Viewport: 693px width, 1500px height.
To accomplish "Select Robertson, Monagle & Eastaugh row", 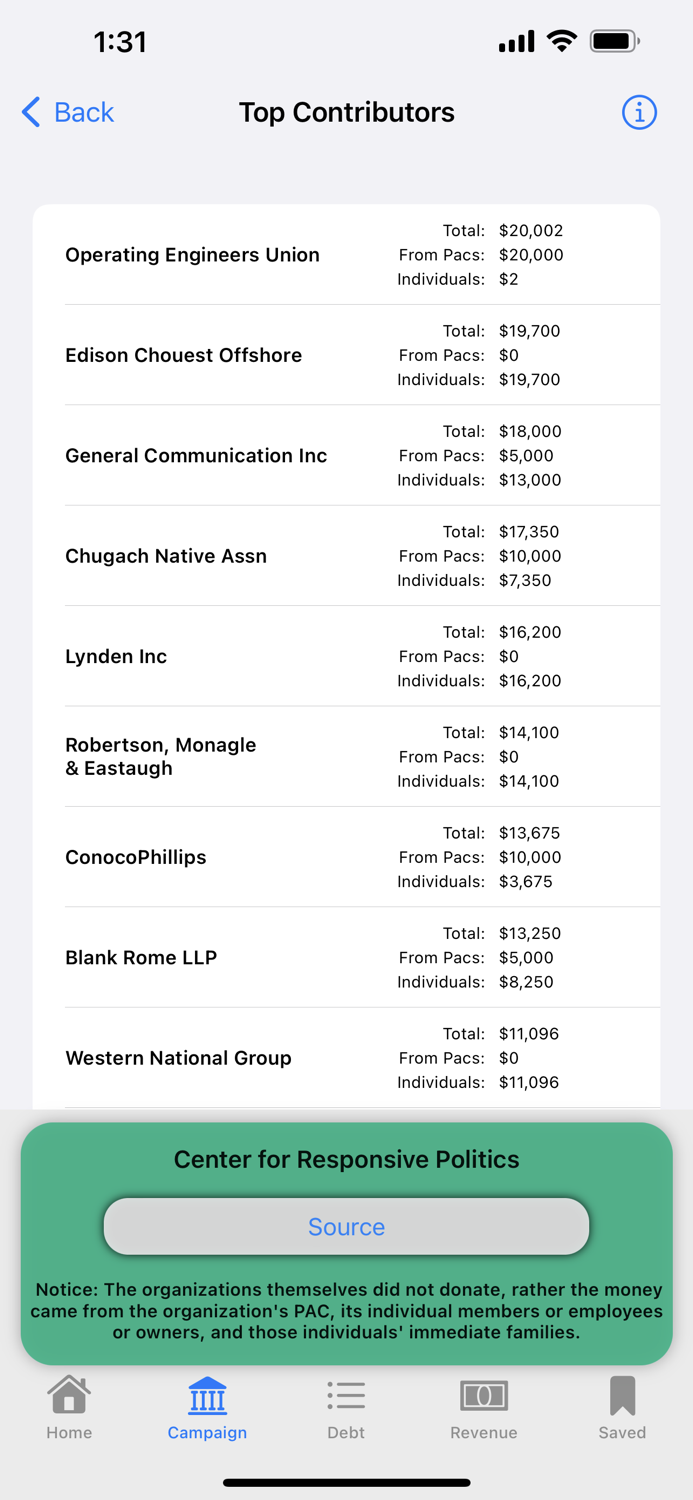I will [160, 757].
